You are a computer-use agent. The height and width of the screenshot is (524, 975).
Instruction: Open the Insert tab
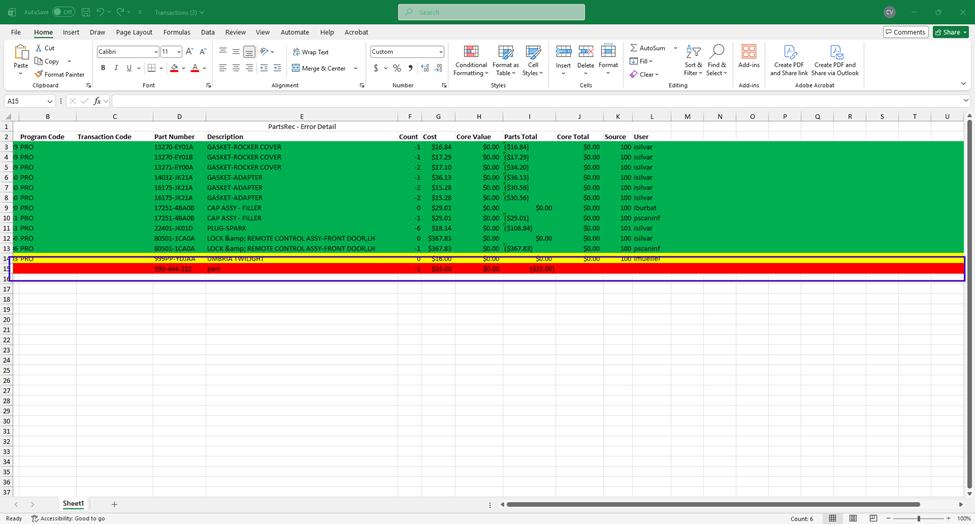(71, 32)
